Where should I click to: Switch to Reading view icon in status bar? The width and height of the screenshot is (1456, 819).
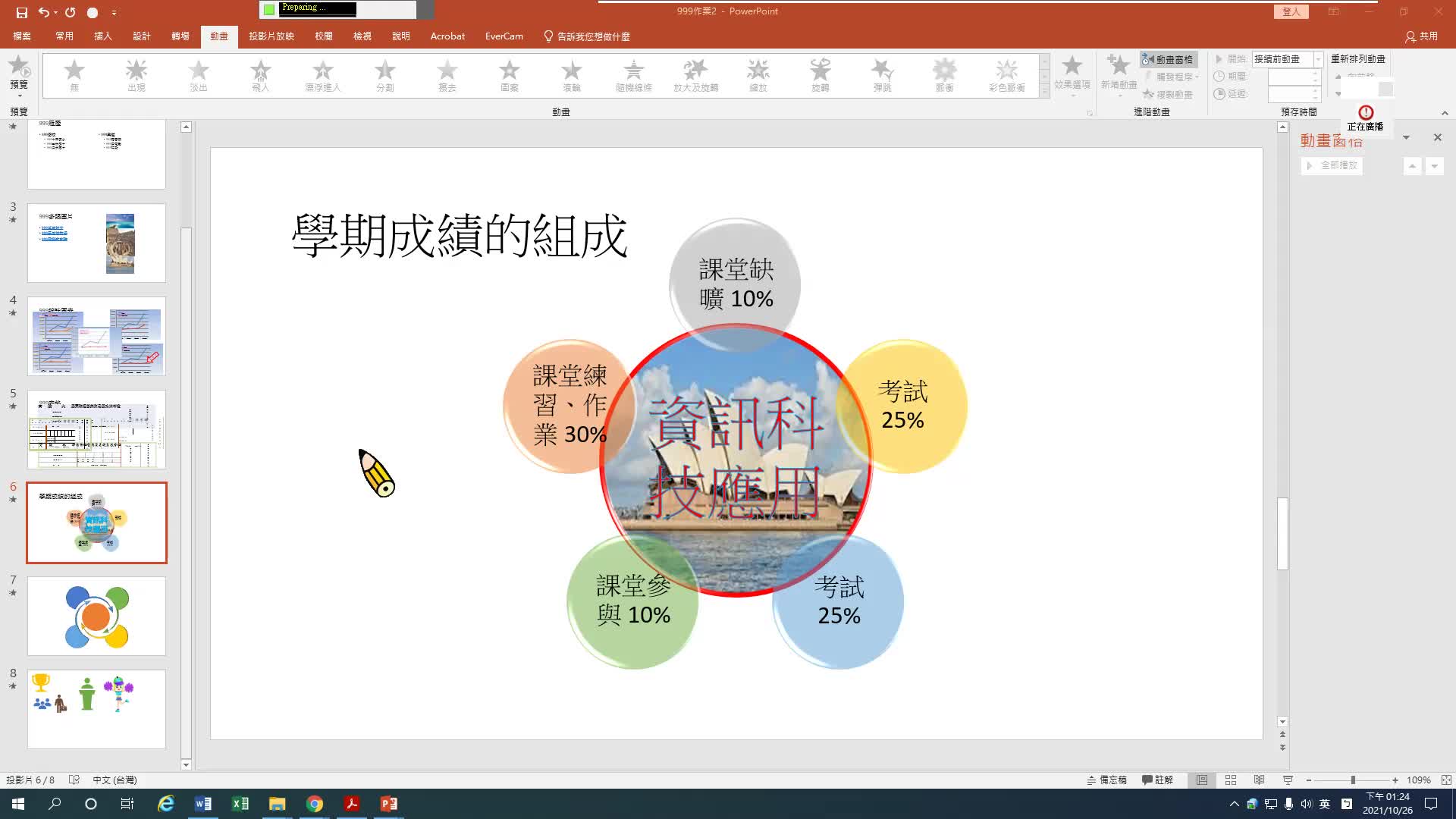click(1259, 780)
